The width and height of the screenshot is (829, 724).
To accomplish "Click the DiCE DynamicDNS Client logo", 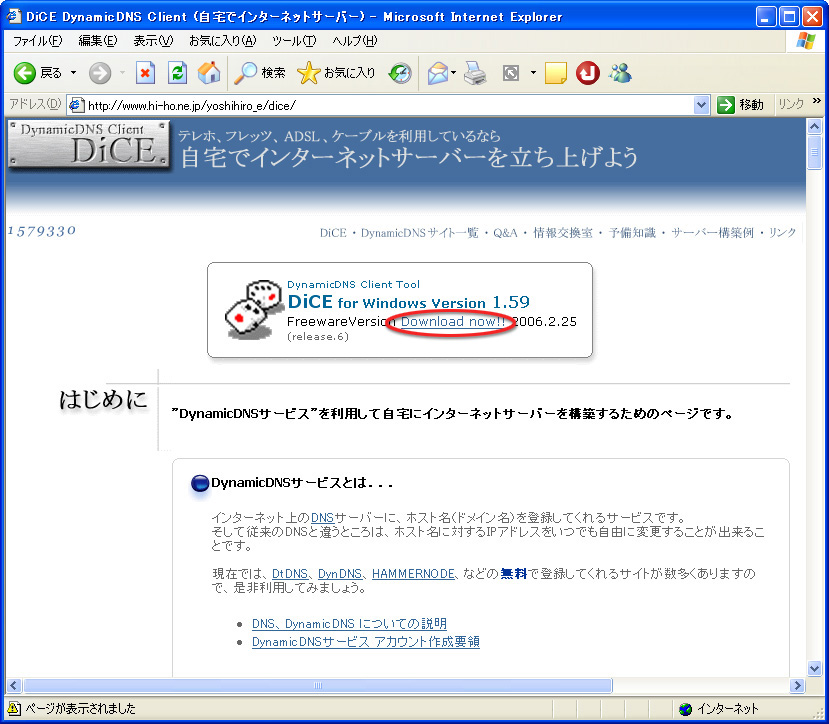I will coord(89,144).
